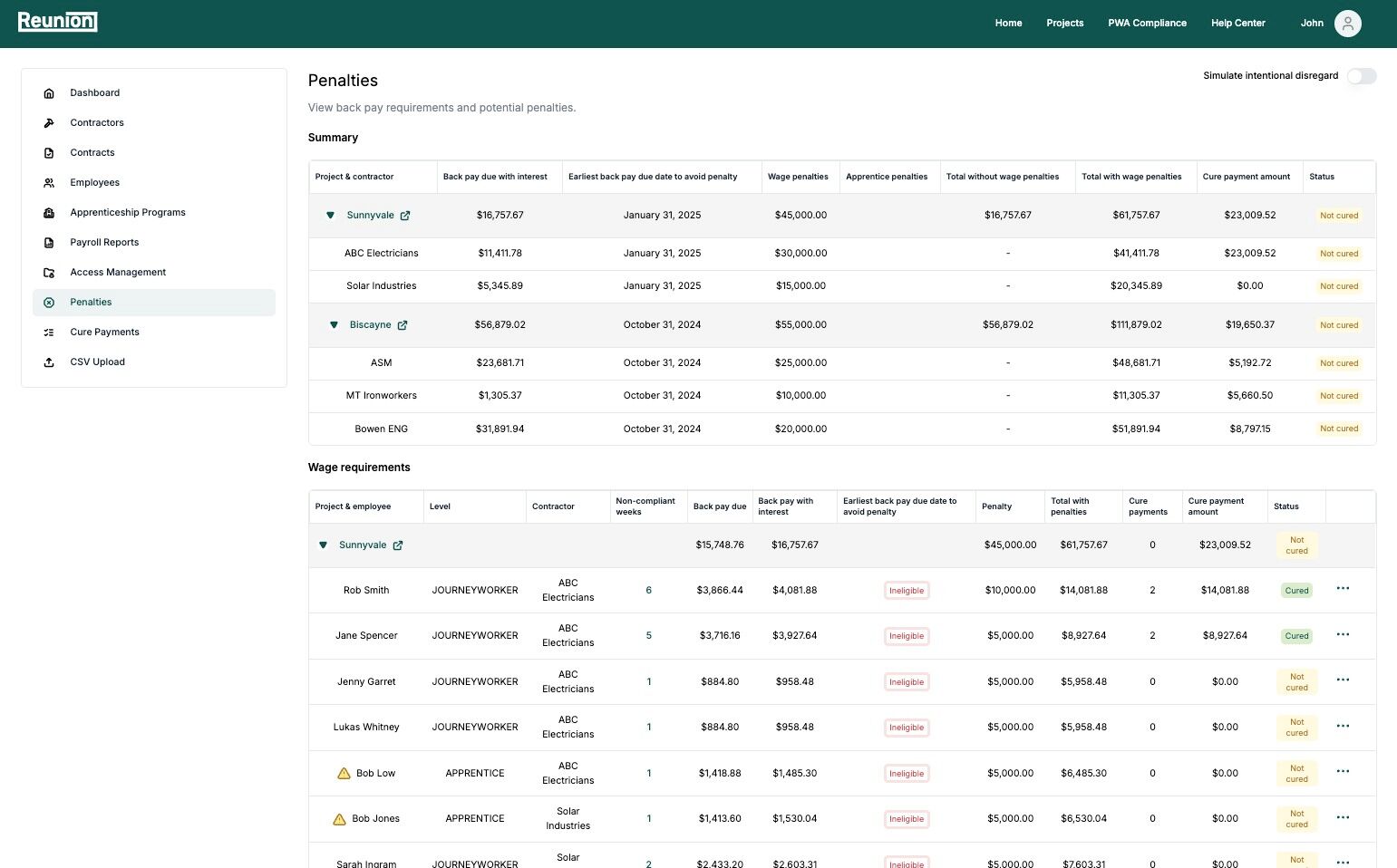
Task: Click Solar Industries cure payment amount $0.00
Action: pos(1249,286)
